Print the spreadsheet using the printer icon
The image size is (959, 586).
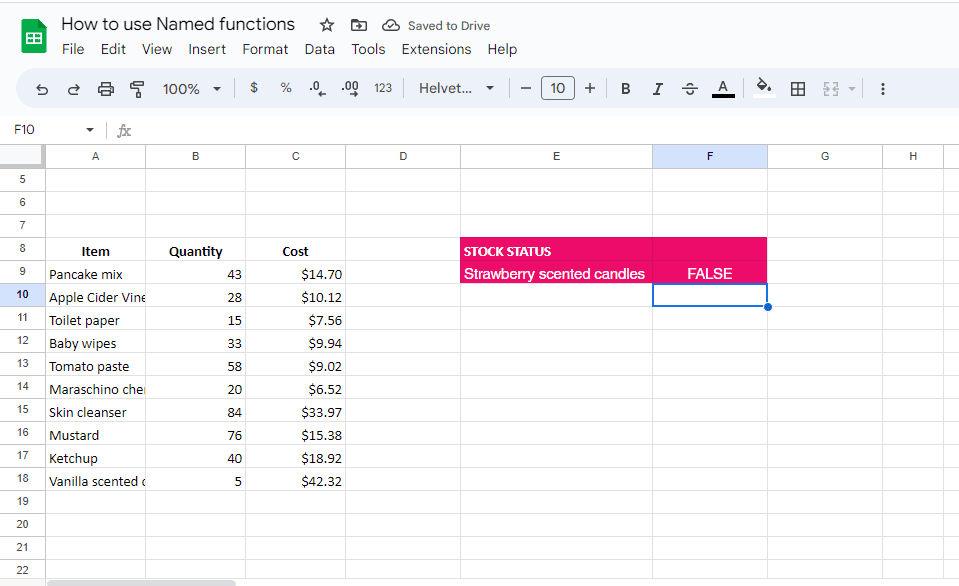click(x=106, y=89)
